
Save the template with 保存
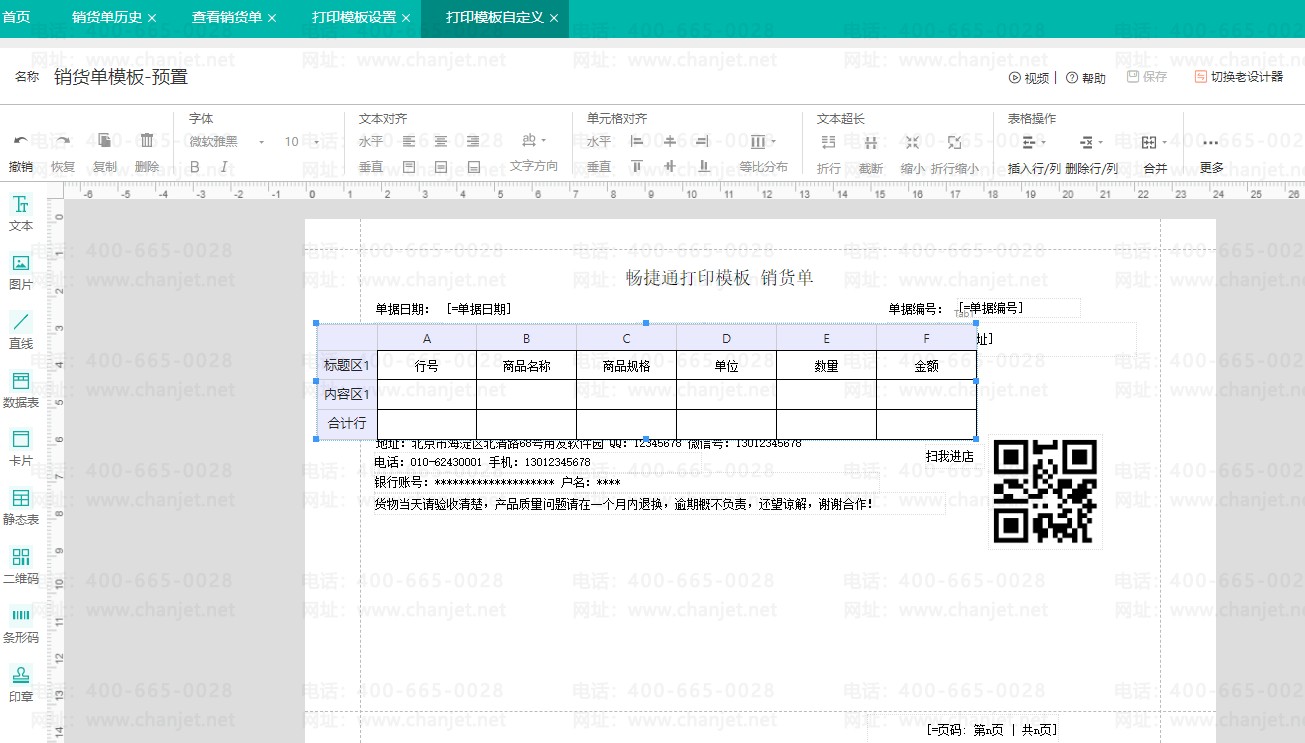1145,76
